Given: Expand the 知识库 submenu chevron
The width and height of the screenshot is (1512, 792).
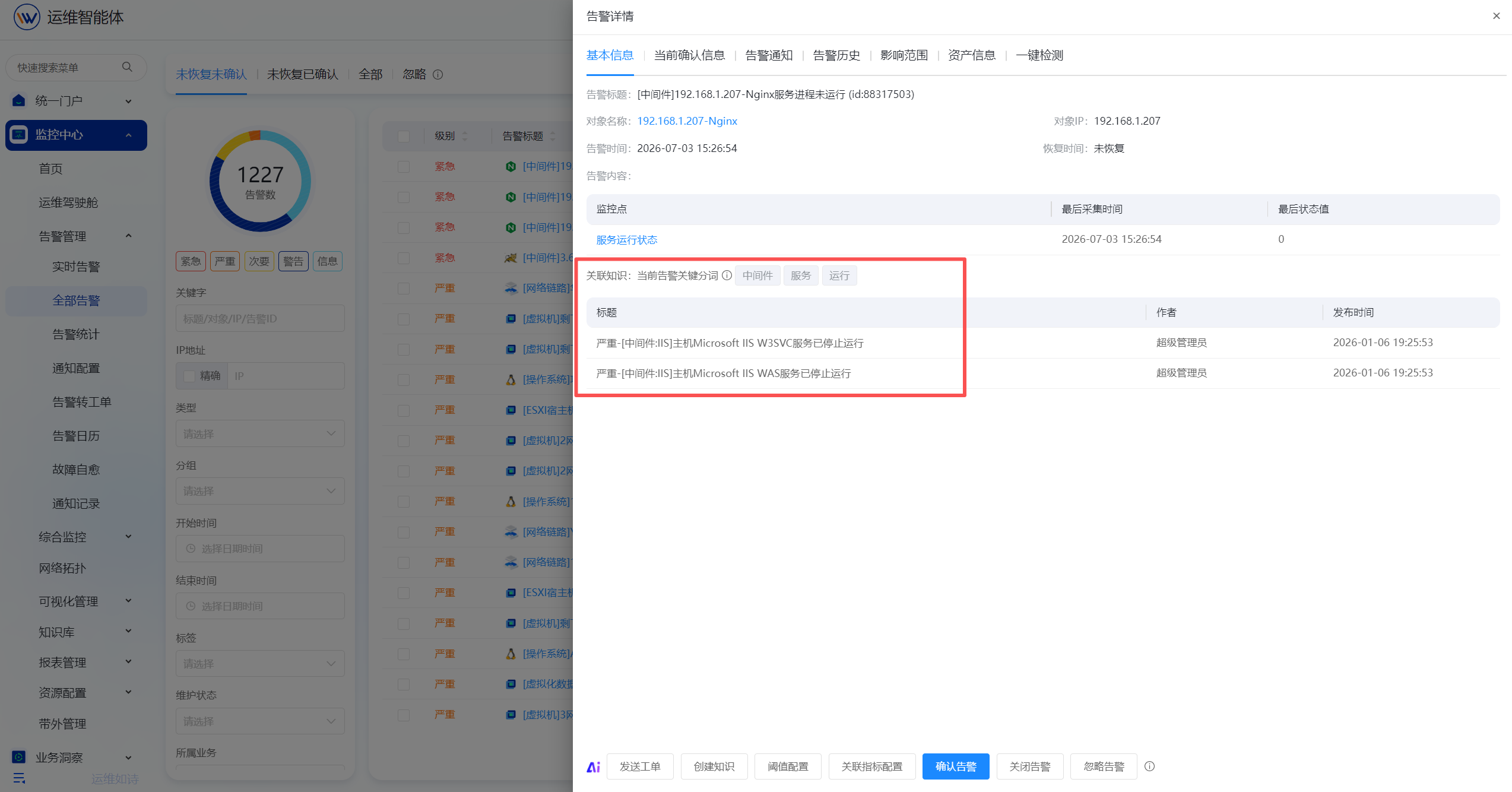Looking at the screenshot, I should 128,631.
